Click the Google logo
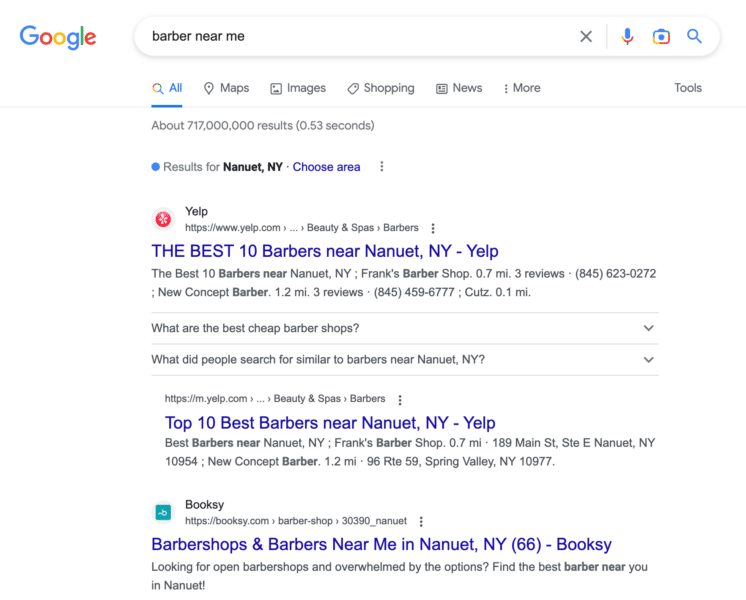The image size is (746, 600). tap(58, 37)
